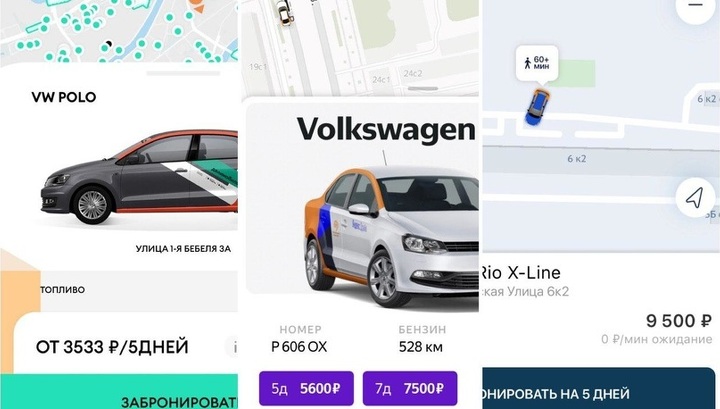Pull up the VW Polo card drag handle

point(184,73)
